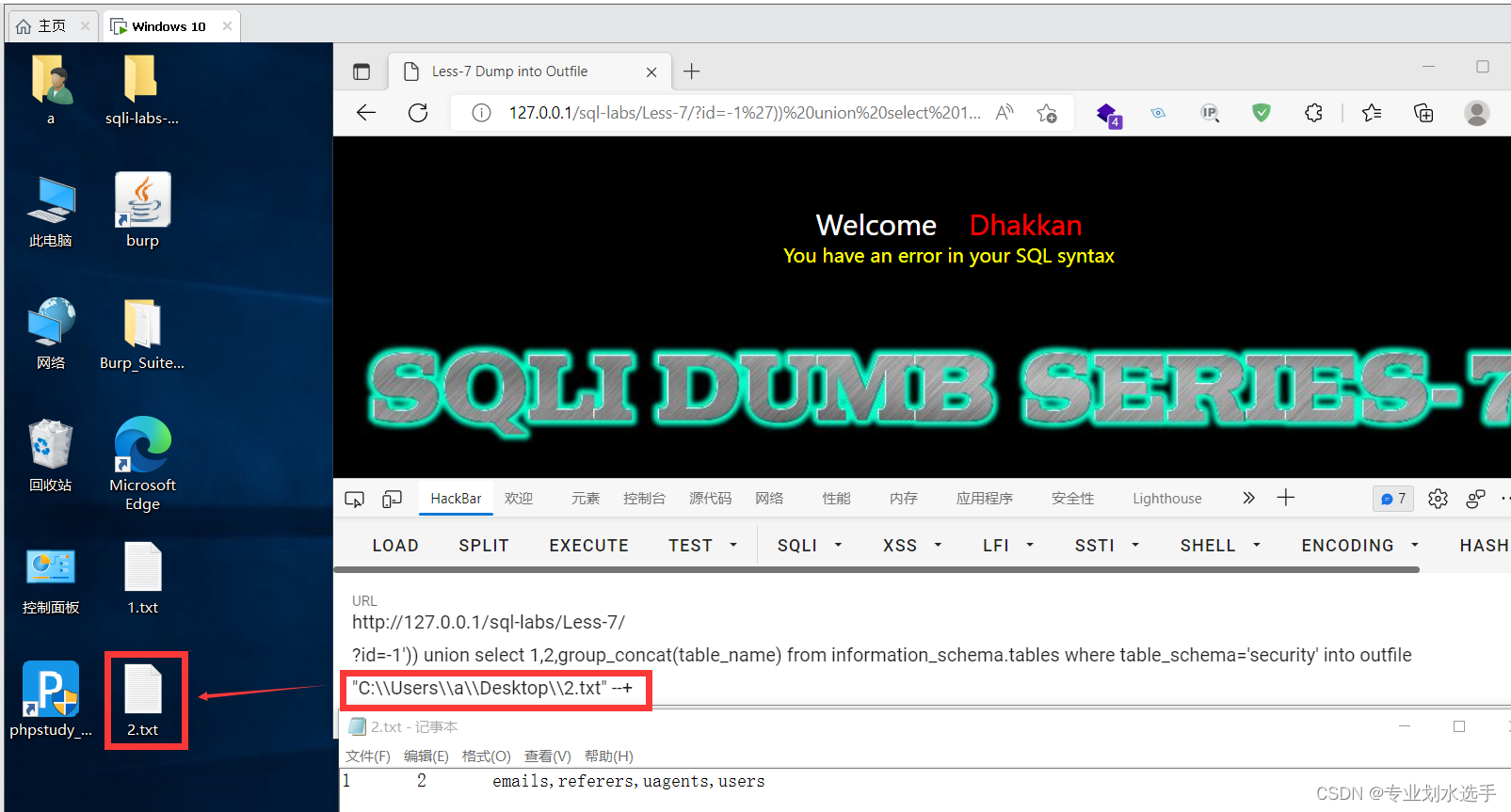Launch the burp shortcut on desktop
The height and width of the screenshot is (812, 1511).
click(142, 211)
